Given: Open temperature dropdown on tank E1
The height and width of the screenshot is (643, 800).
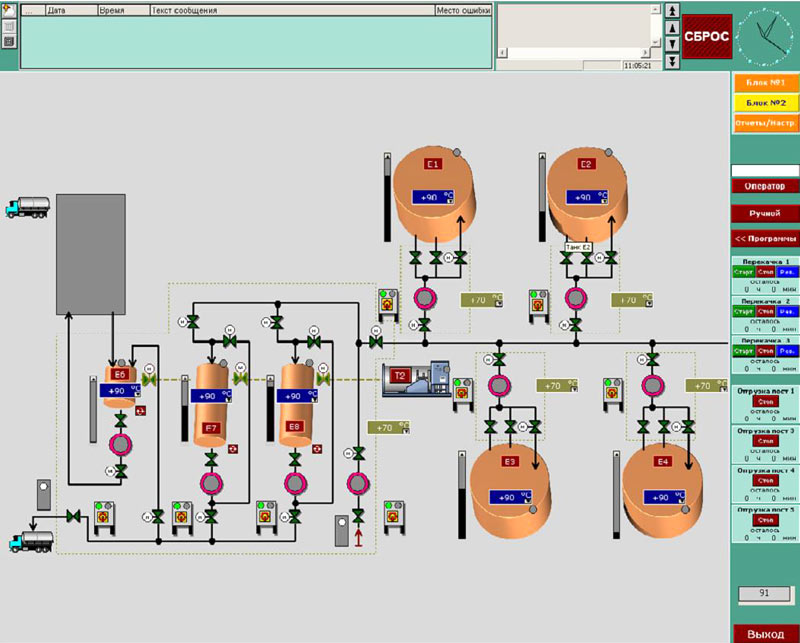Looking at the screenshot, I should pos(452,199).
